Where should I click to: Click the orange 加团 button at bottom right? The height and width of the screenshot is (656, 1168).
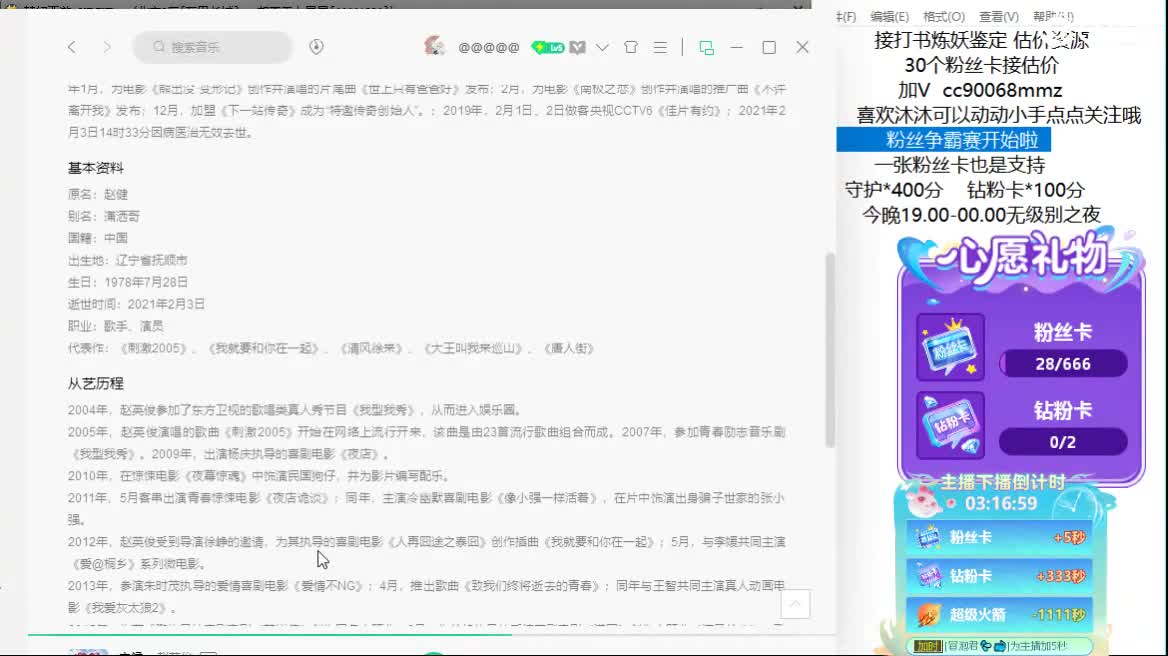[x=928, y=644]
